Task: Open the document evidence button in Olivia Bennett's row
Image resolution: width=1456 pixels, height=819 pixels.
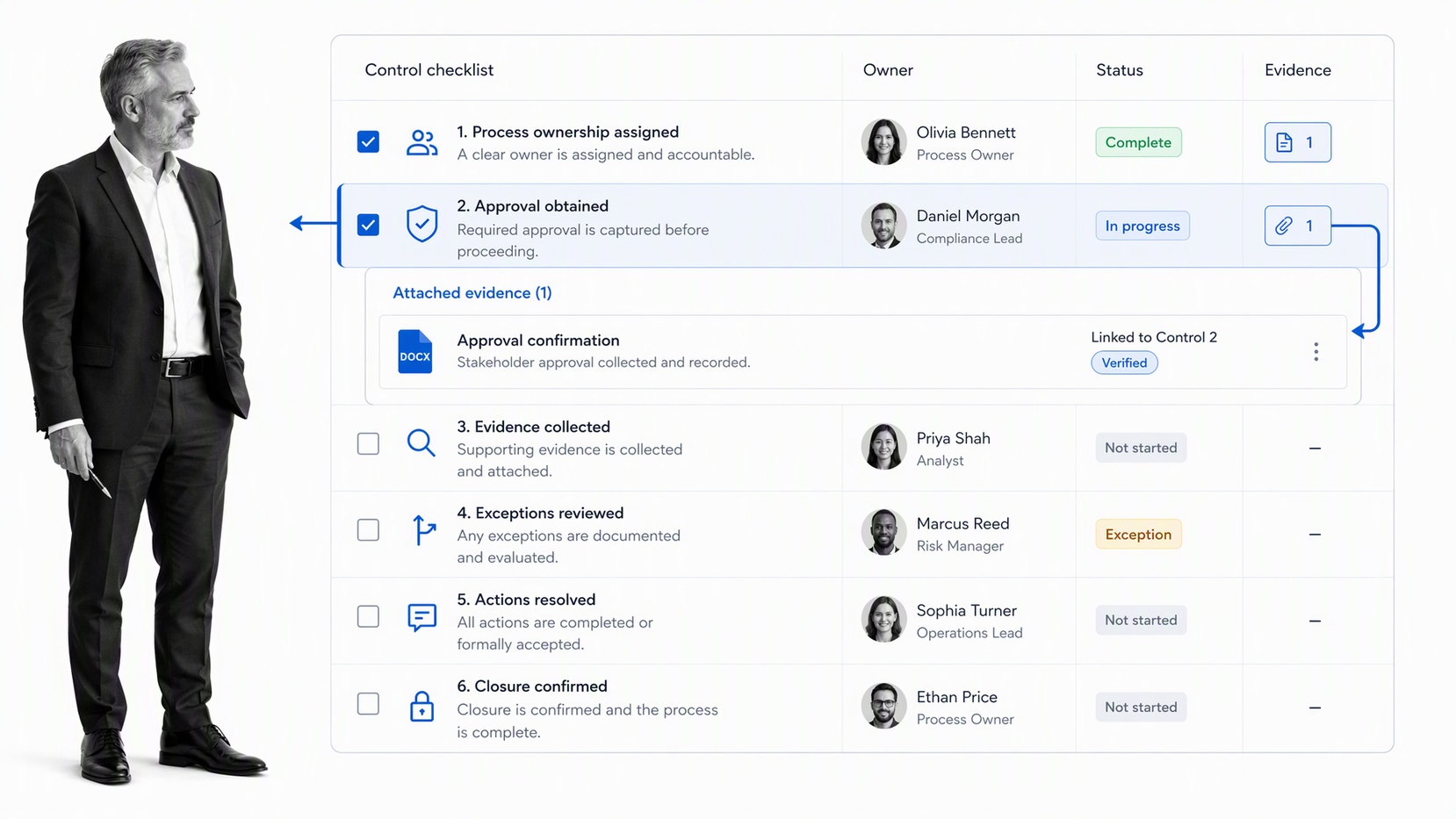Action: [1297, 142]
